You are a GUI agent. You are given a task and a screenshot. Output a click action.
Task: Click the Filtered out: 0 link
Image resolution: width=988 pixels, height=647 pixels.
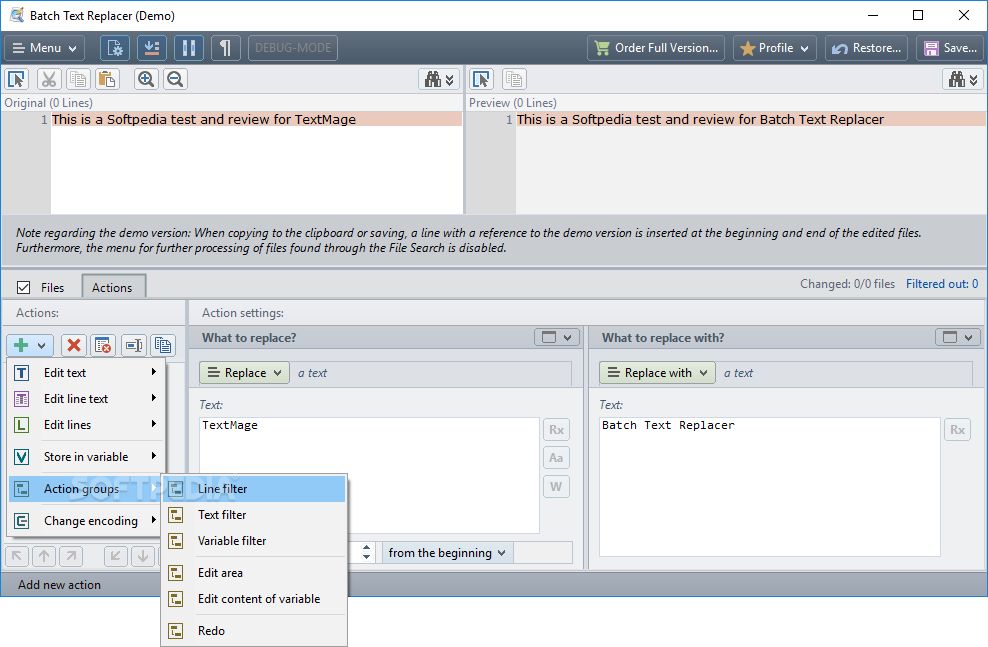(x=942, y=284)
